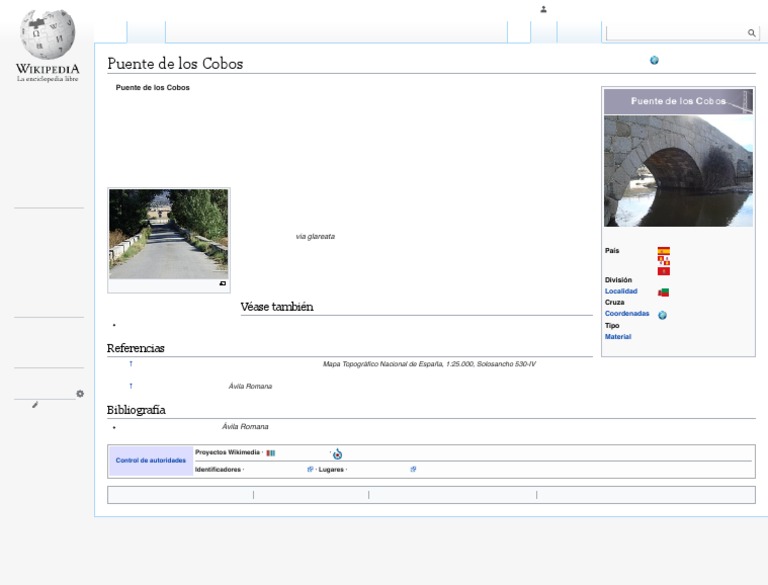Screen dimensions: 768x585
Task: Enlarge the road thumbnail using its magnify icon
Action: [222, 284]
